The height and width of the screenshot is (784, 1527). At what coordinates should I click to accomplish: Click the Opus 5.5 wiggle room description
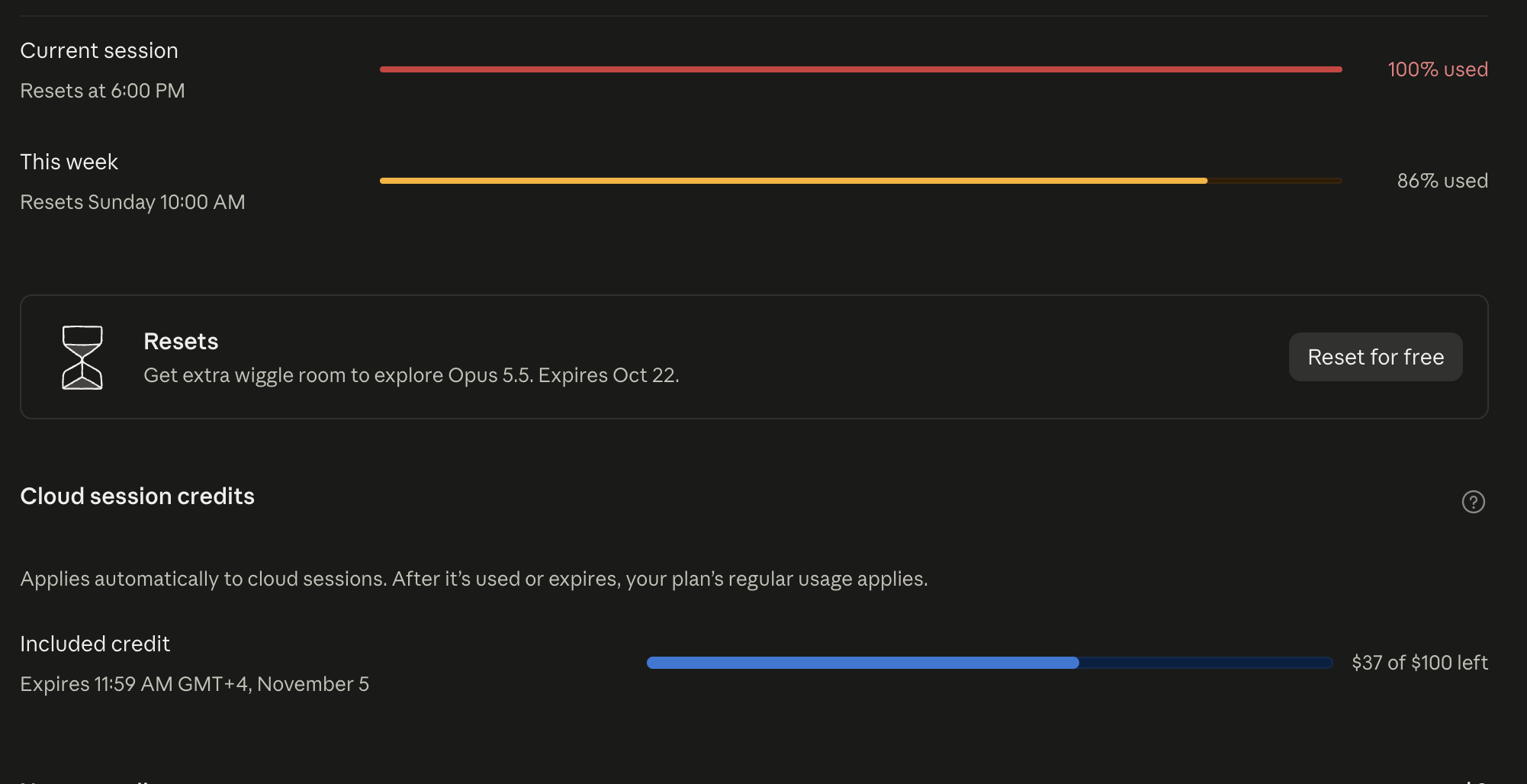[411, 375]
